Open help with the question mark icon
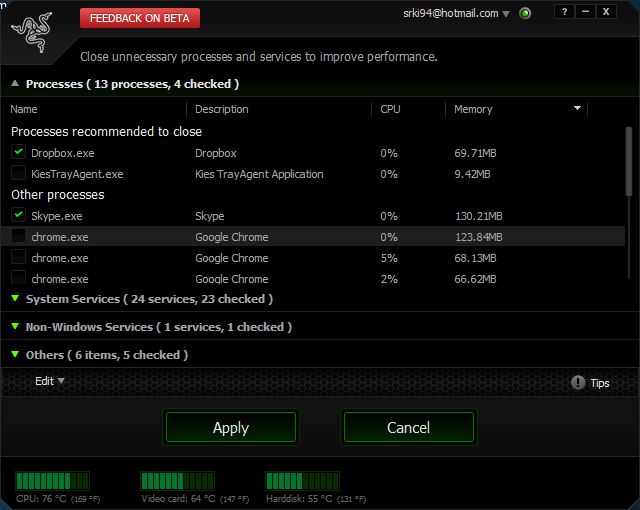The image size is (640, 510). (564, 12)
